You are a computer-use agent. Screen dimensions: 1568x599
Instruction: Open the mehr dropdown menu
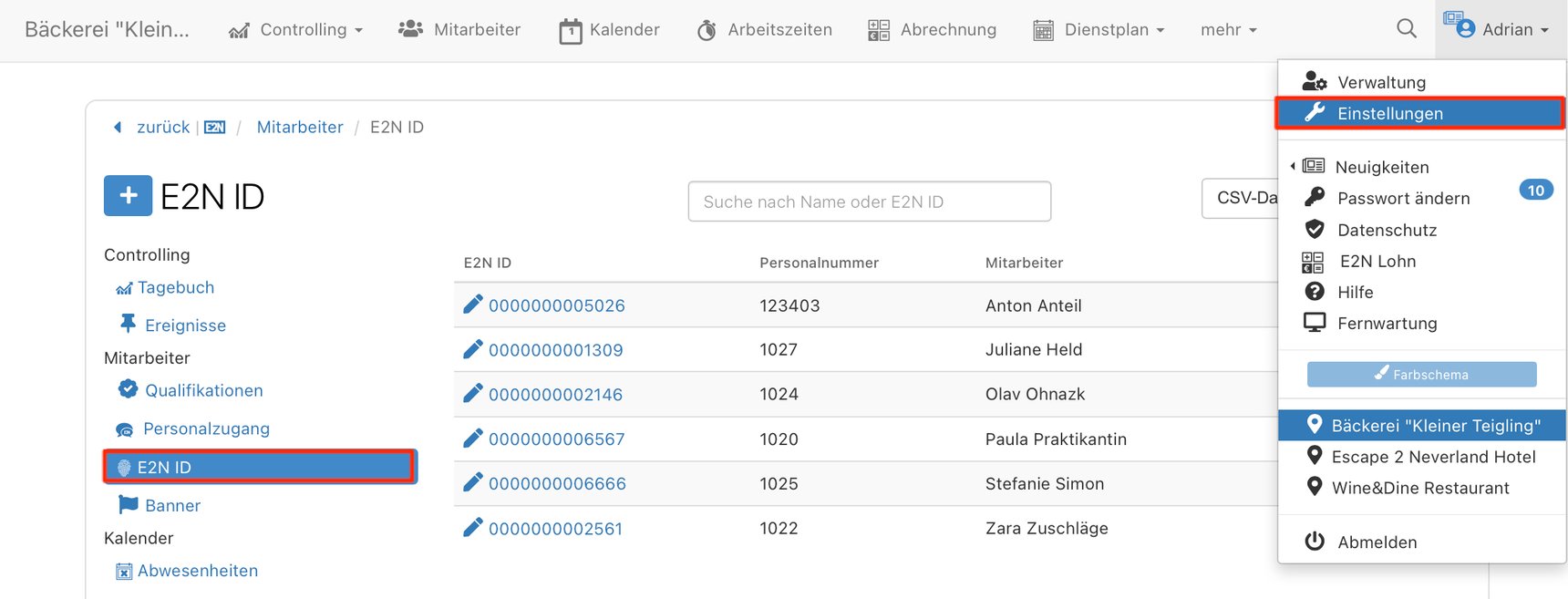[1228, 30]
